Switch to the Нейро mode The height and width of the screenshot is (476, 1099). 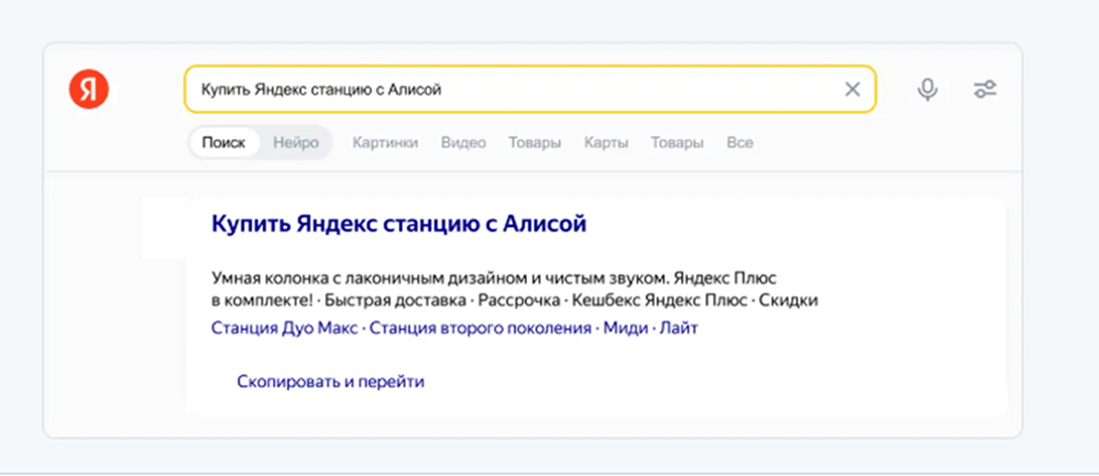click(295, 143)
